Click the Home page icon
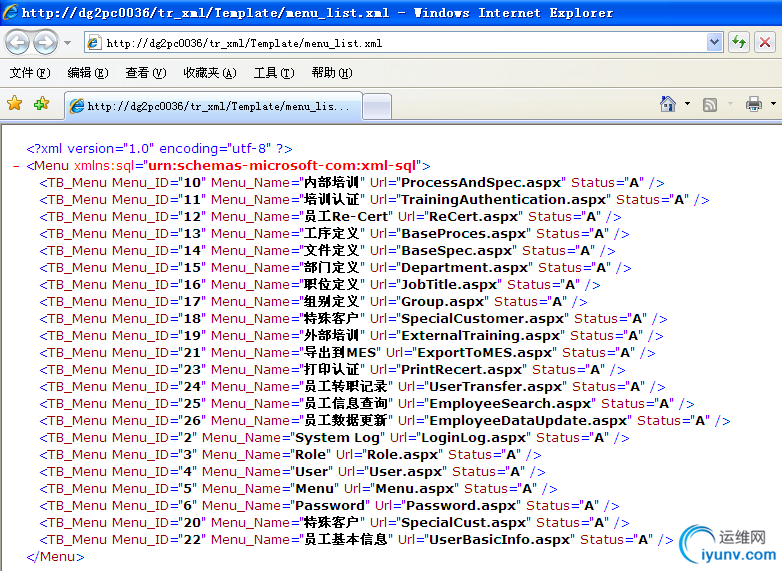 point(668,104)
